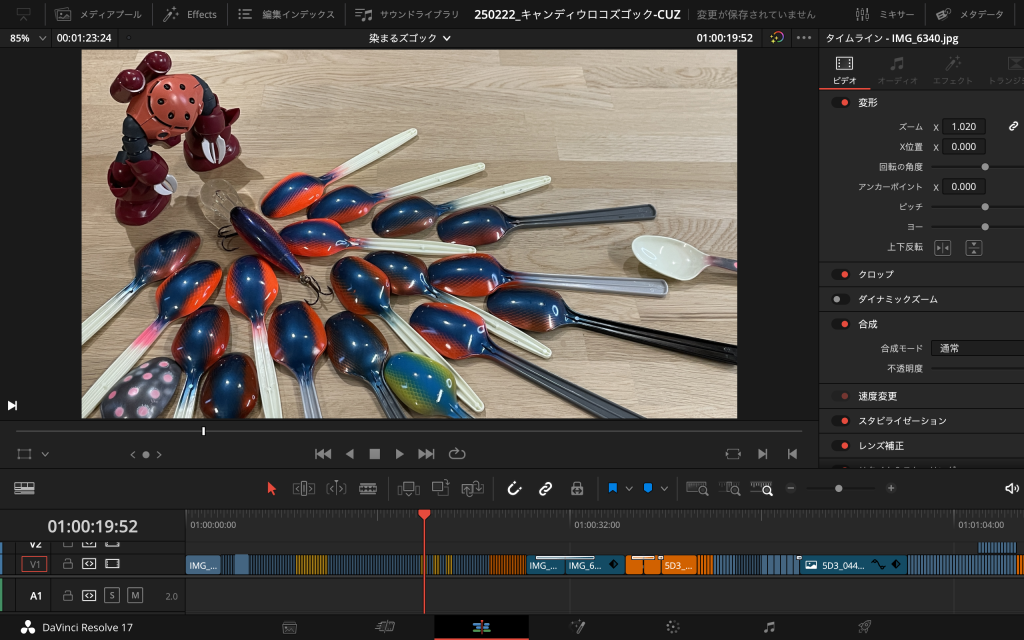Turn off the クロップ toggle

[840, 274]
